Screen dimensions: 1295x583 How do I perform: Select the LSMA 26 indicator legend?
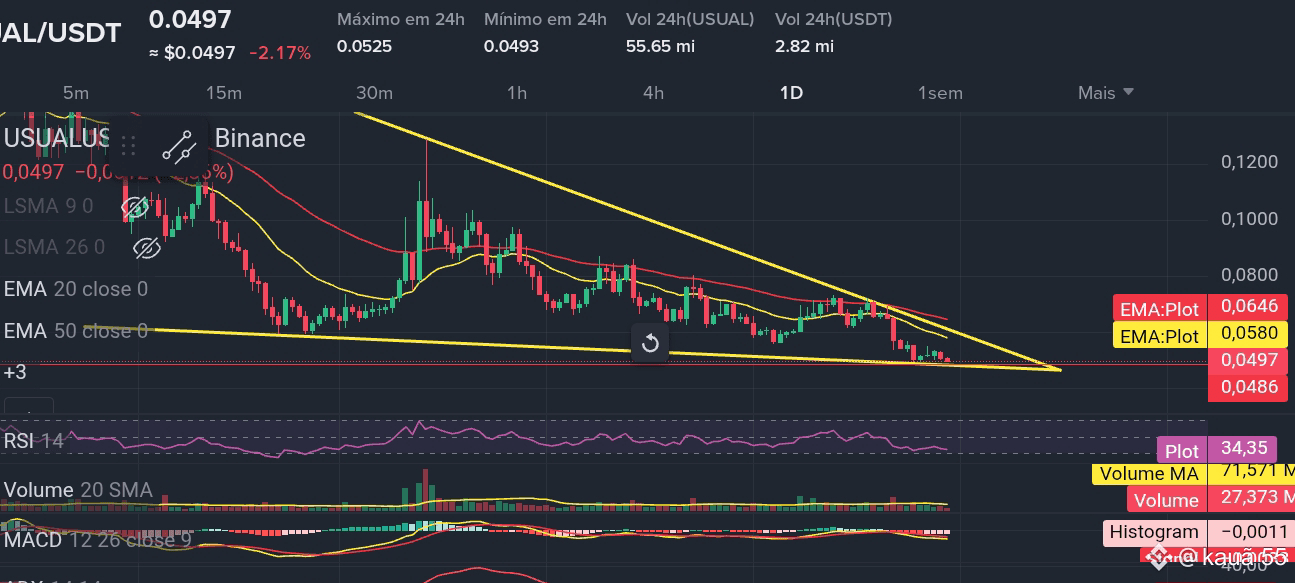point(54,247)
